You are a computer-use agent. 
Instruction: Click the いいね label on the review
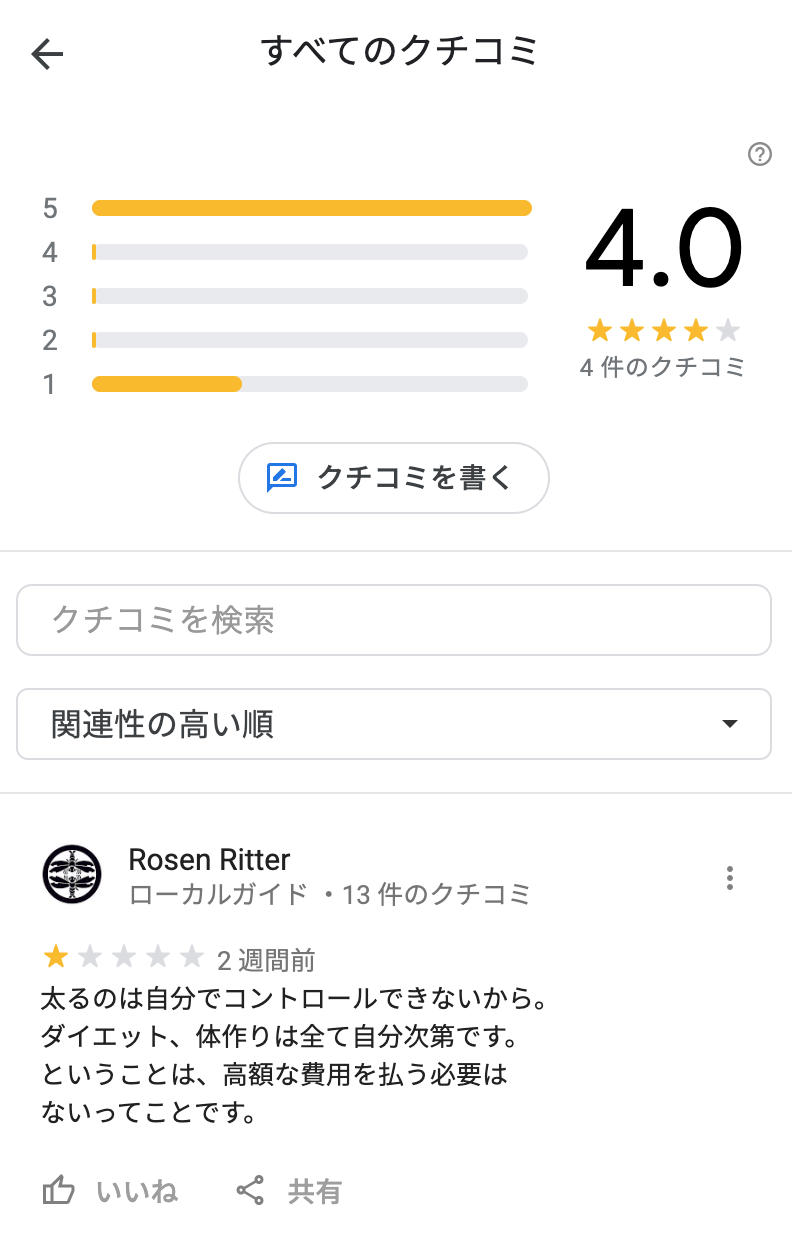(137, 1191)
